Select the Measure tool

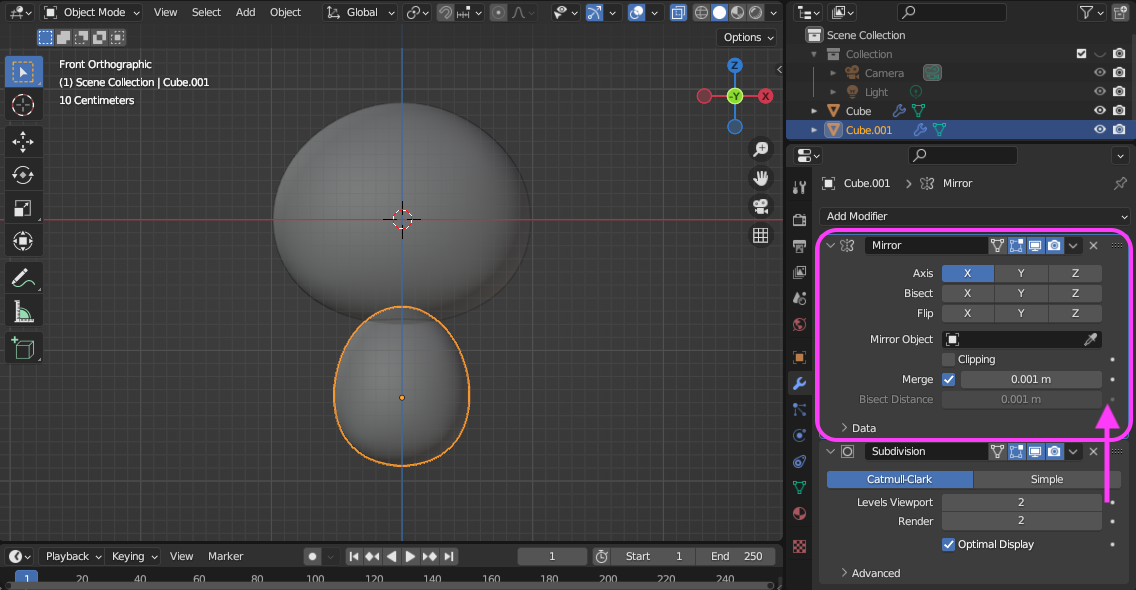coord(22,313)
